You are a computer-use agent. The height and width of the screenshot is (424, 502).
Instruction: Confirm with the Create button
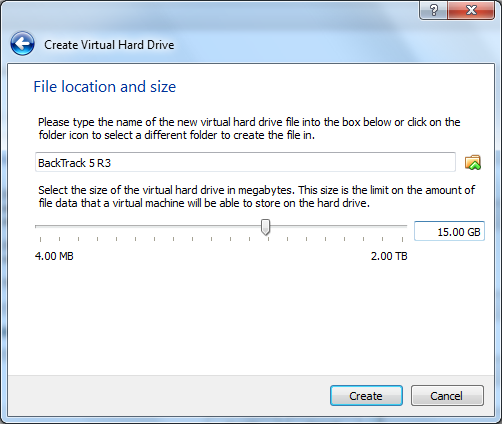pos(366,396)
